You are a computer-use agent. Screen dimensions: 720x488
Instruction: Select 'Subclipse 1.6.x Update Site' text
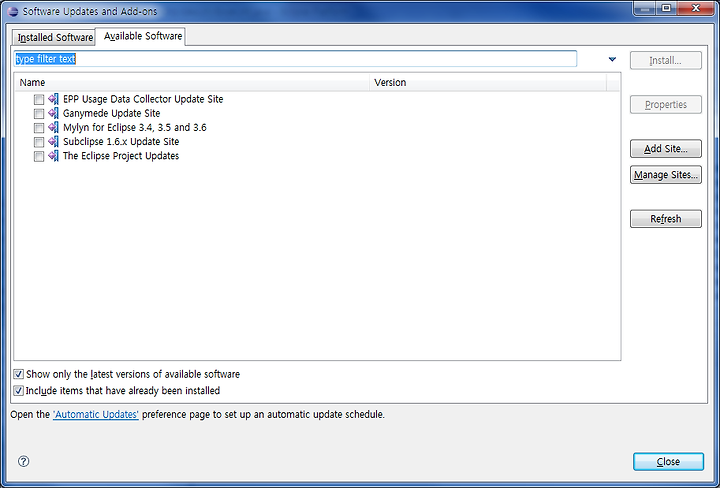(x=121, y=142)
